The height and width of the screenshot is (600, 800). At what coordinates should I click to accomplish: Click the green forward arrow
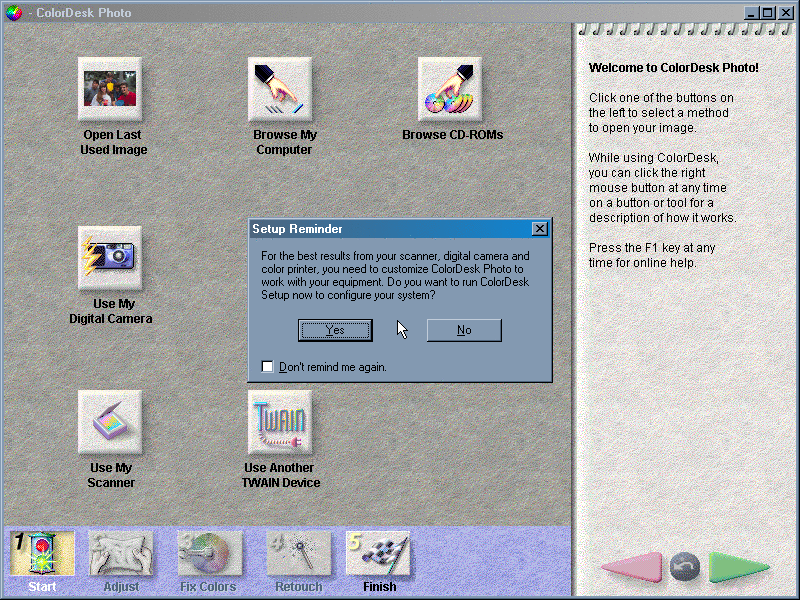click(738, 567)
